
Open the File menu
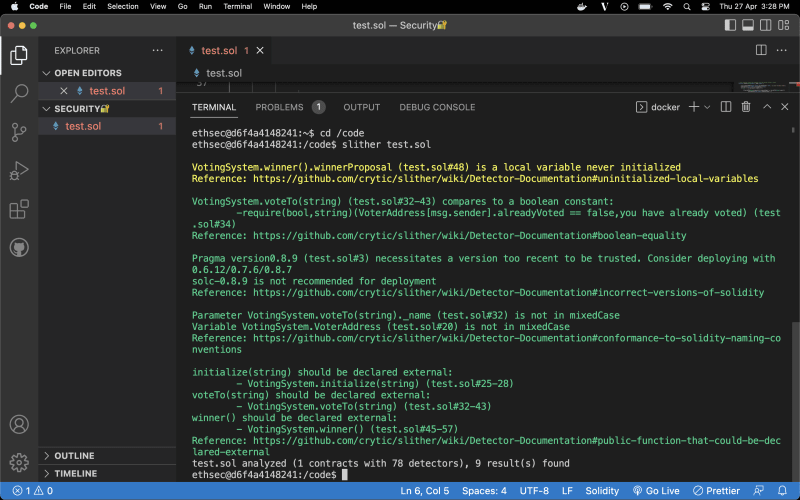coord(65,7)
